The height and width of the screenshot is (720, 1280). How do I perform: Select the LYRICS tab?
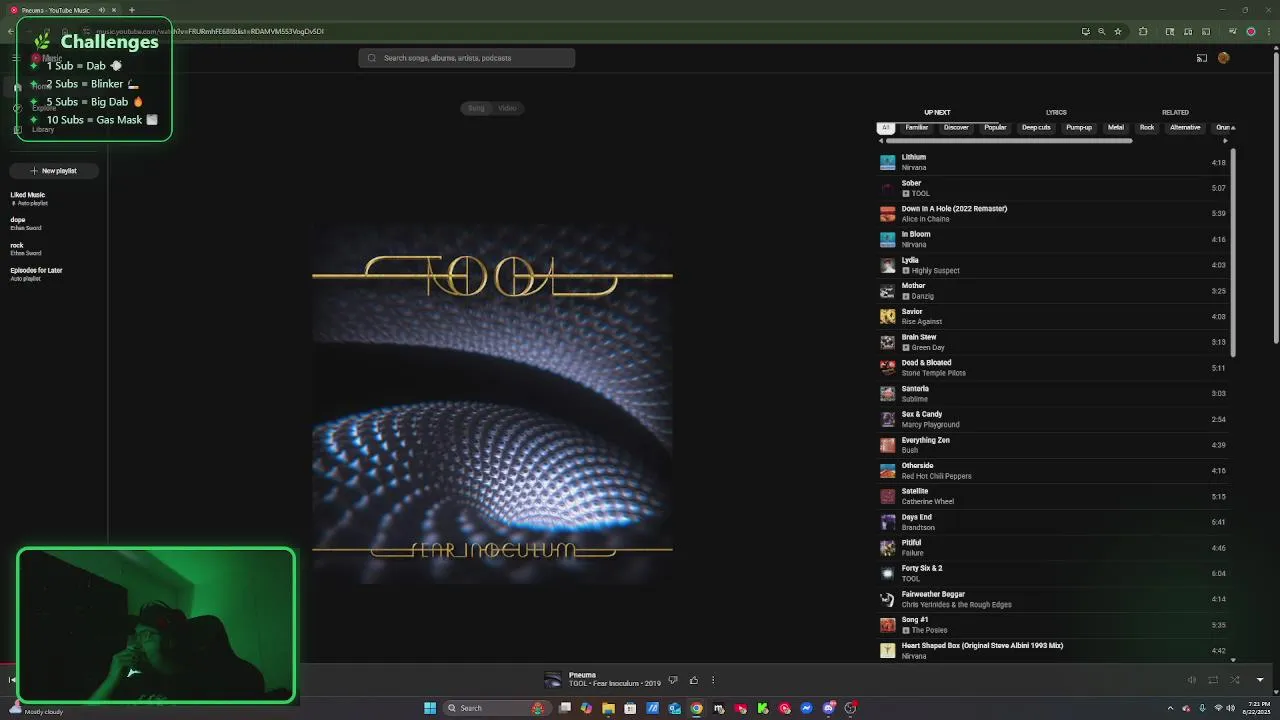tap(1056, 113)
